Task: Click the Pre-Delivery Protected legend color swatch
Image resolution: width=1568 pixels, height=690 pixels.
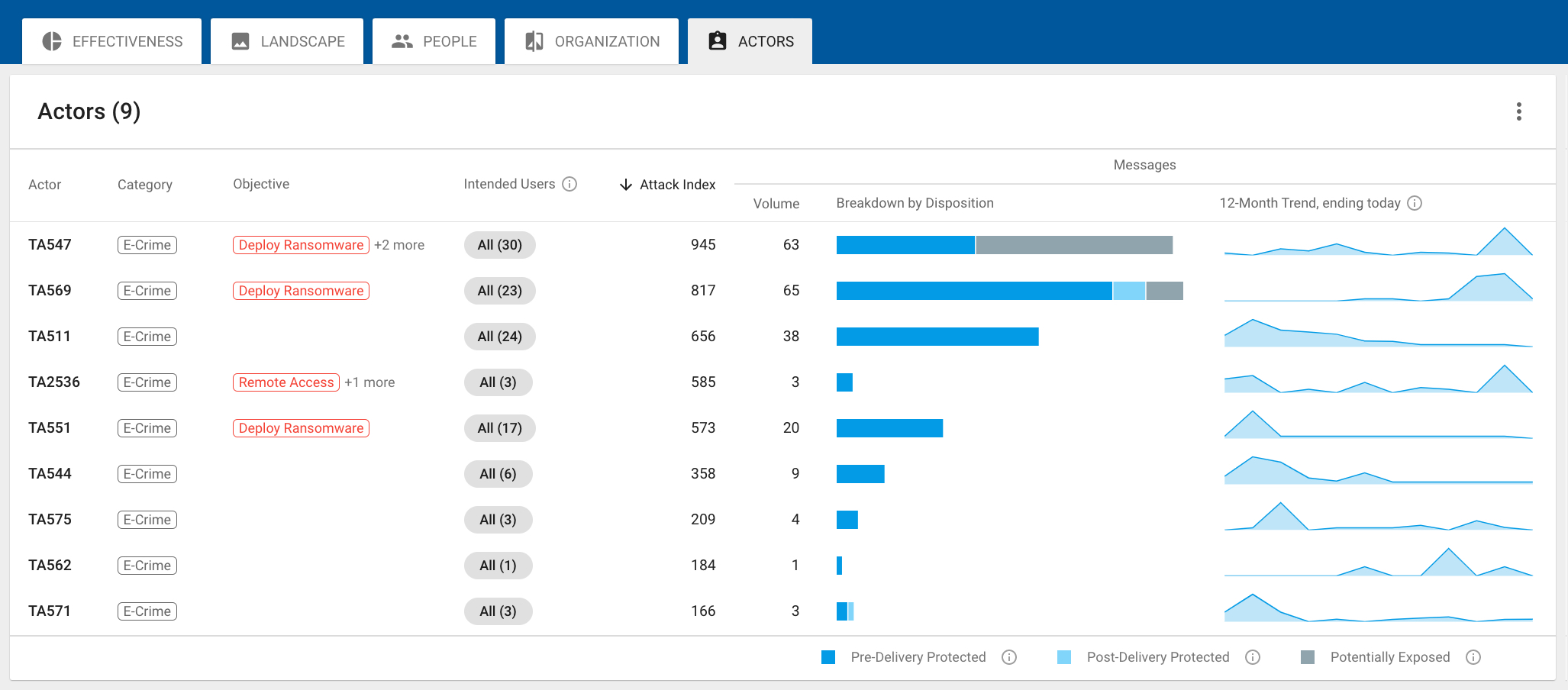Action: (828, 657)
